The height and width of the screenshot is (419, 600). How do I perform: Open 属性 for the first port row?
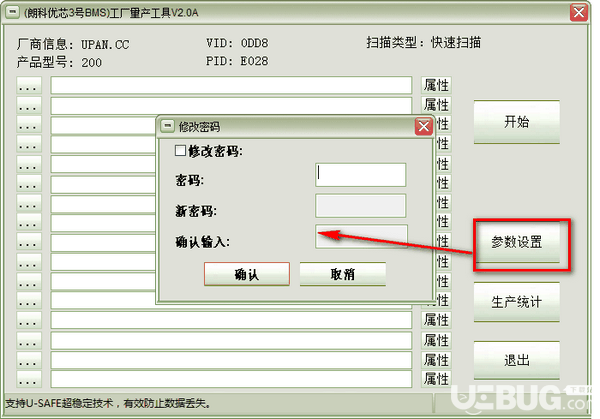(436, 85)
